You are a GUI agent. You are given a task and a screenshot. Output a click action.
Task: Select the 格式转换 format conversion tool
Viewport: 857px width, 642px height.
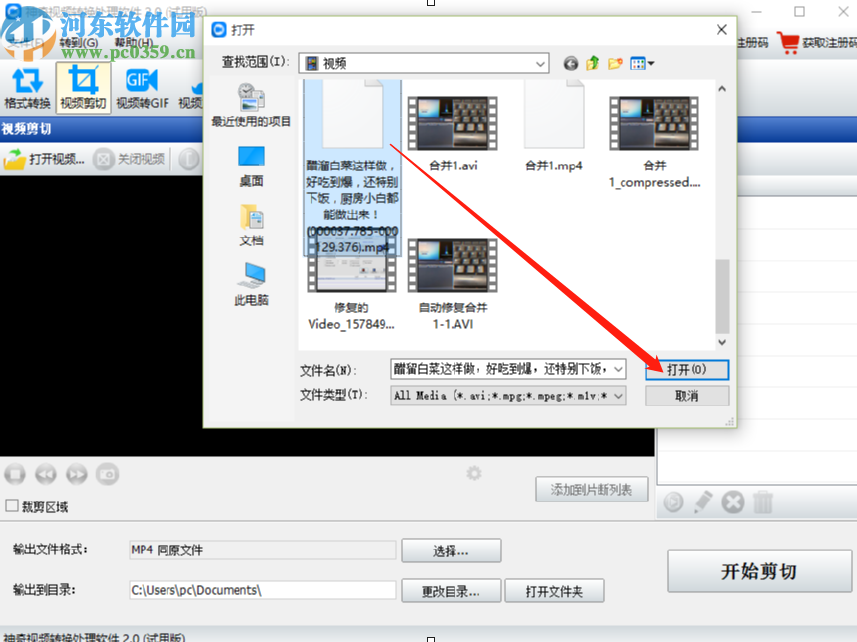[x=27, y=87]
